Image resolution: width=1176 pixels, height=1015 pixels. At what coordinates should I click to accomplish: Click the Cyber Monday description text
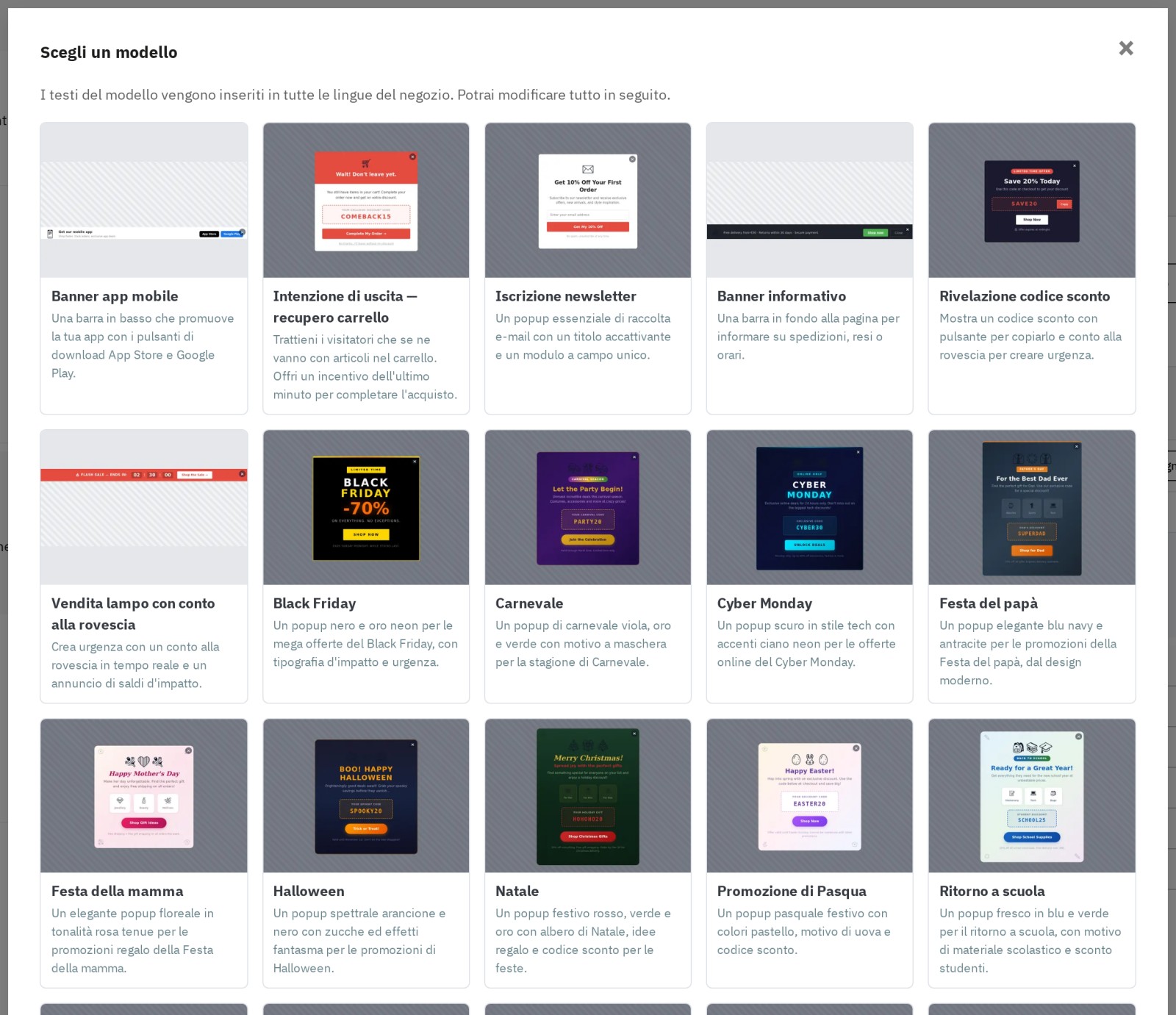coord(807,644)
